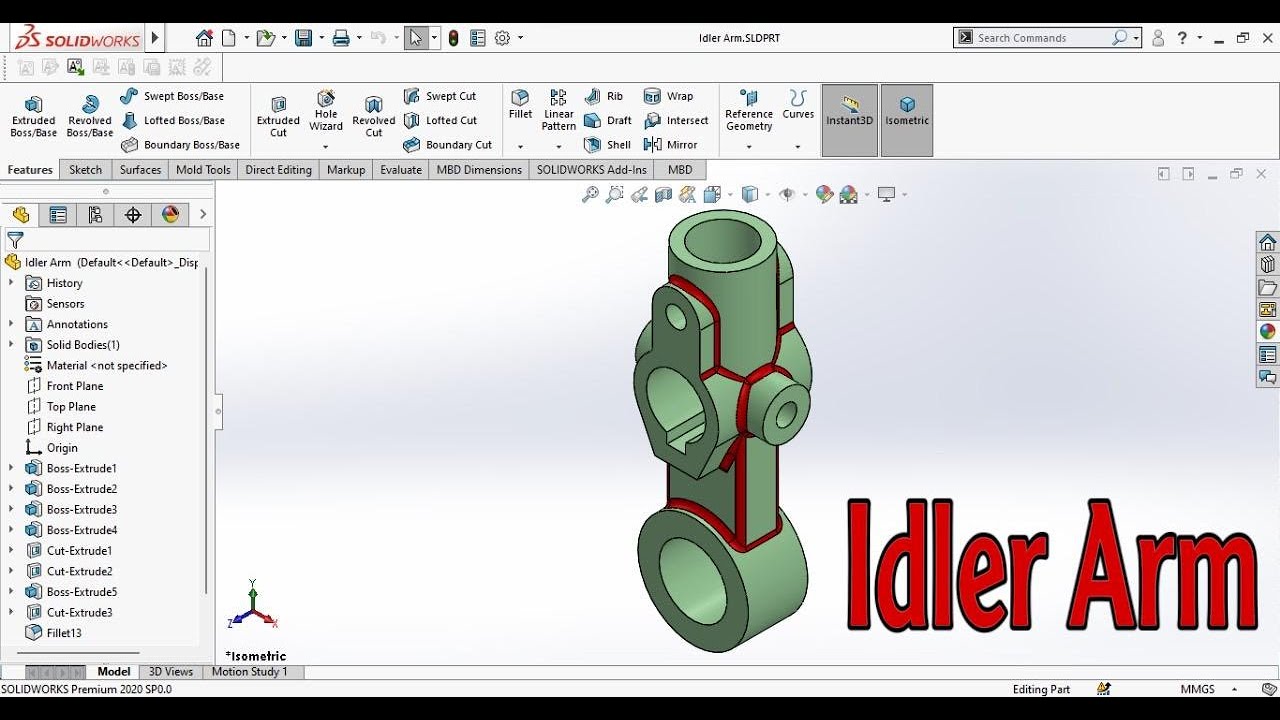The image size is (1280, 720).
Task: Select the Lofted Cut tool
Action: 440,120
